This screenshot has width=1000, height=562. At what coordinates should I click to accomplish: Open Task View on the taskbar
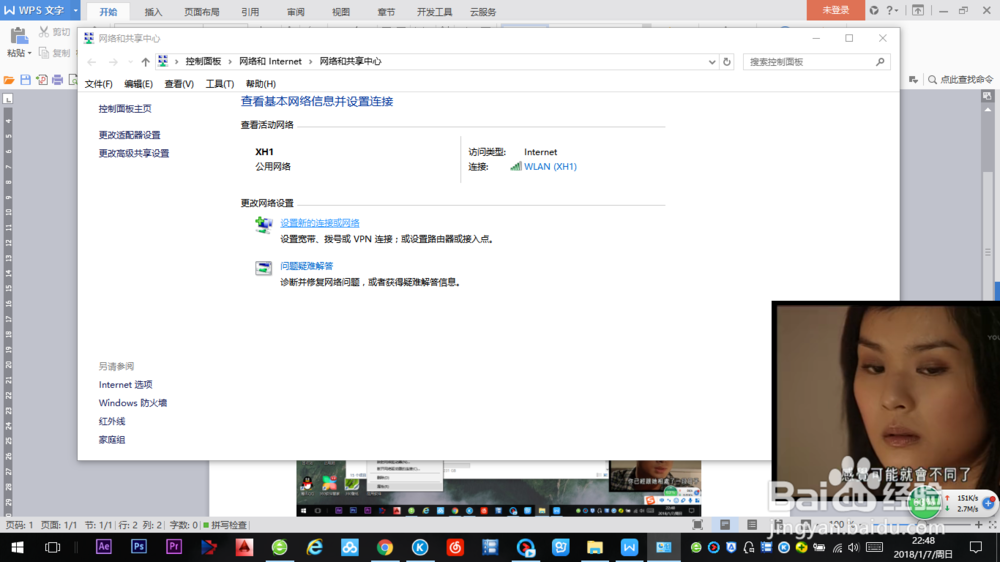(x=52, y=547)
